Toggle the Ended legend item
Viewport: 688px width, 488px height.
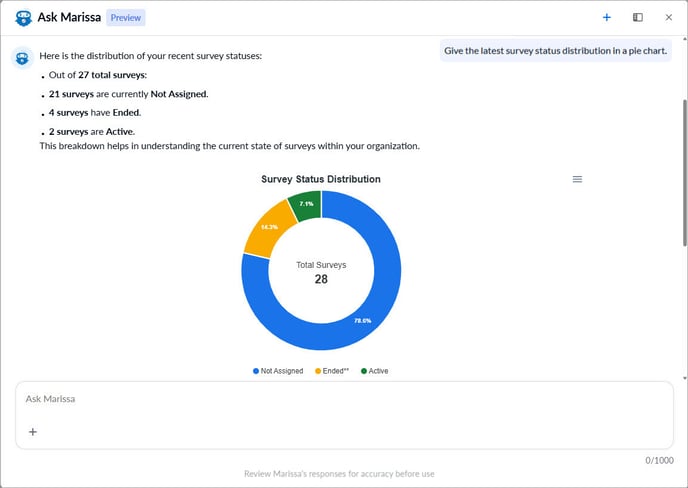[335, 371]
